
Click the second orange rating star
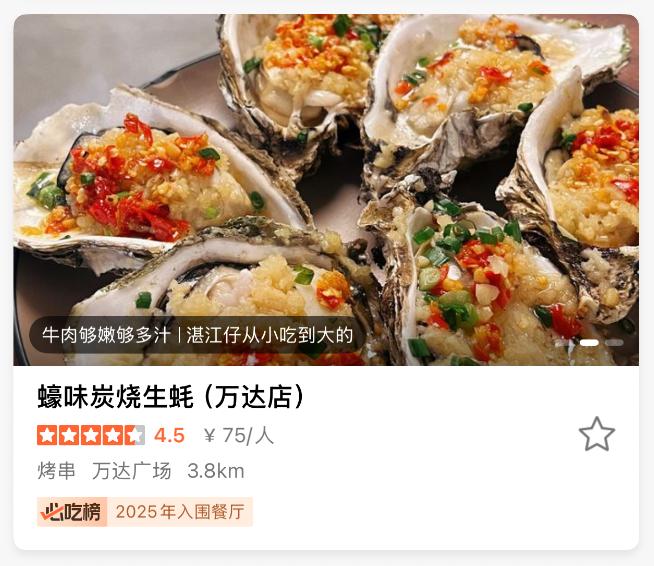click(69, 435)
